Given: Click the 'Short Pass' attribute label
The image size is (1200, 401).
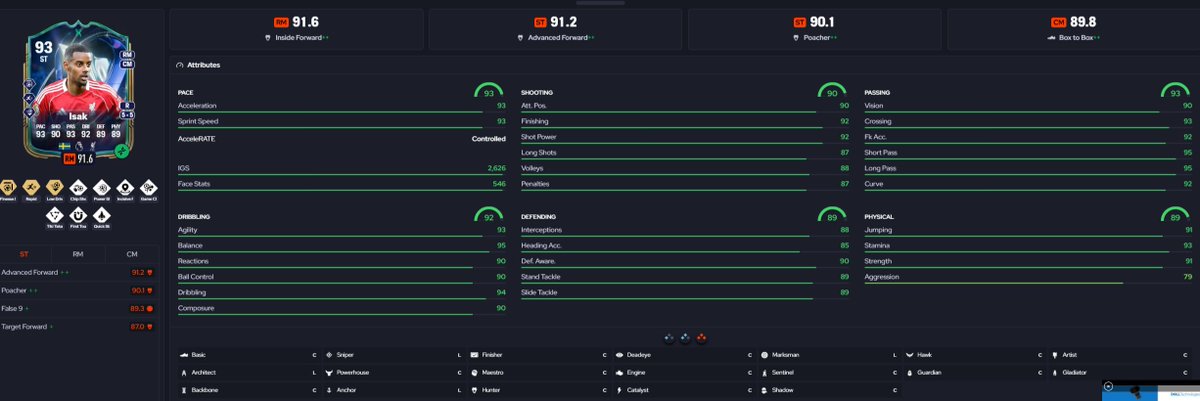Looking at the screenshot, I should tap(881, 153).
